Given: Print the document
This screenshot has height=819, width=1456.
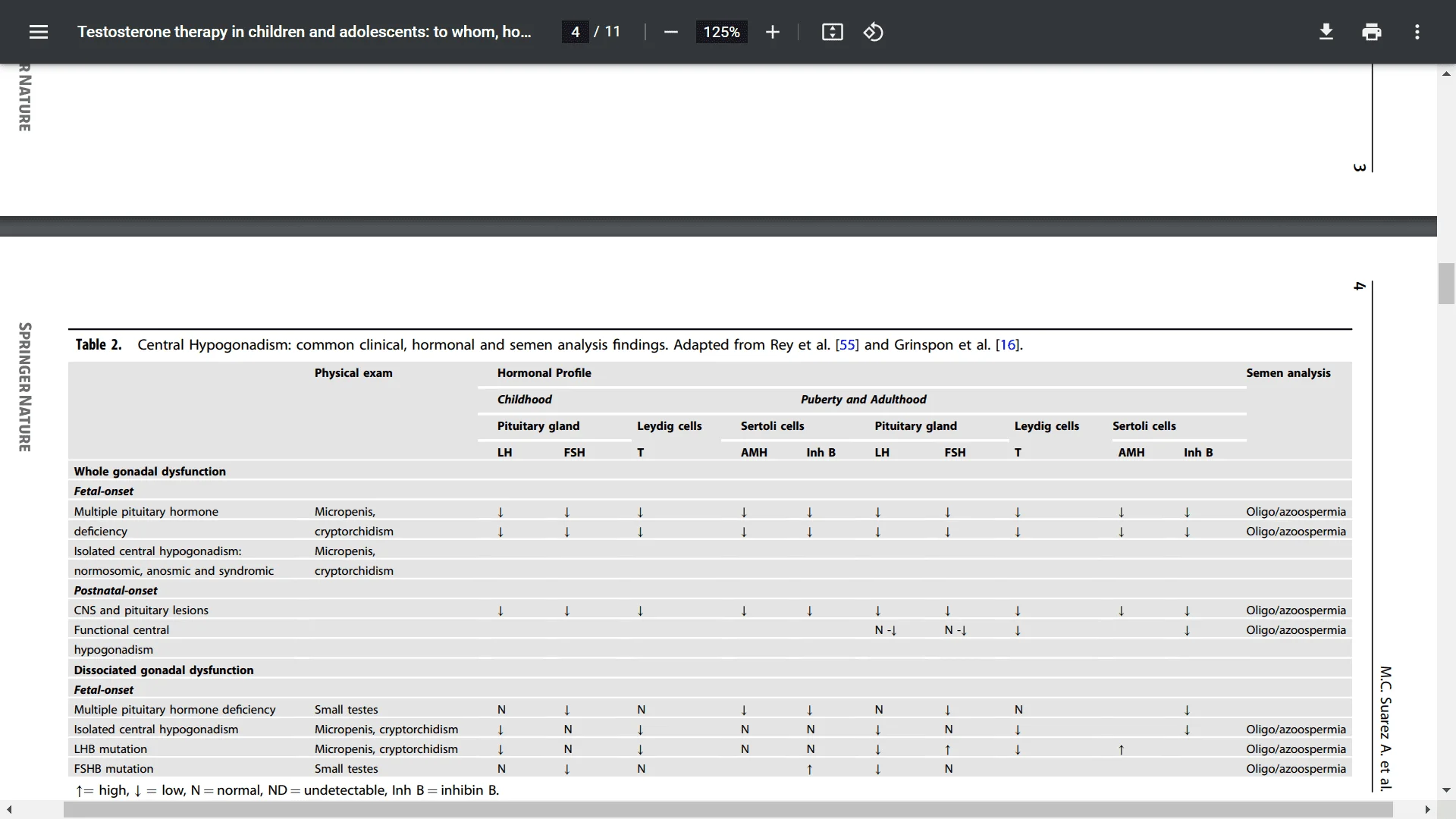Looking at the screenshot, I should click(1371, 32).
